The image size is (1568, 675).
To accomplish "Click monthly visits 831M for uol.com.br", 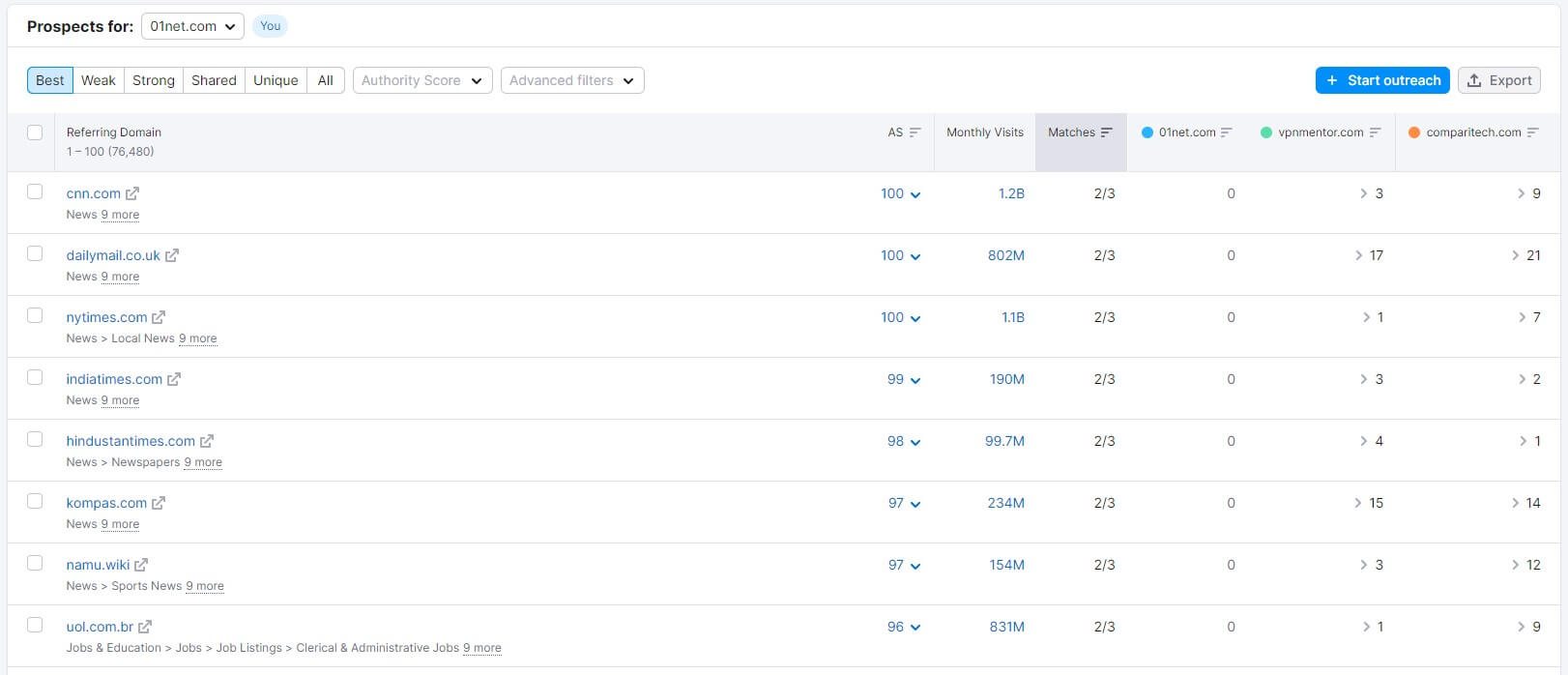I will point(1007,627).
